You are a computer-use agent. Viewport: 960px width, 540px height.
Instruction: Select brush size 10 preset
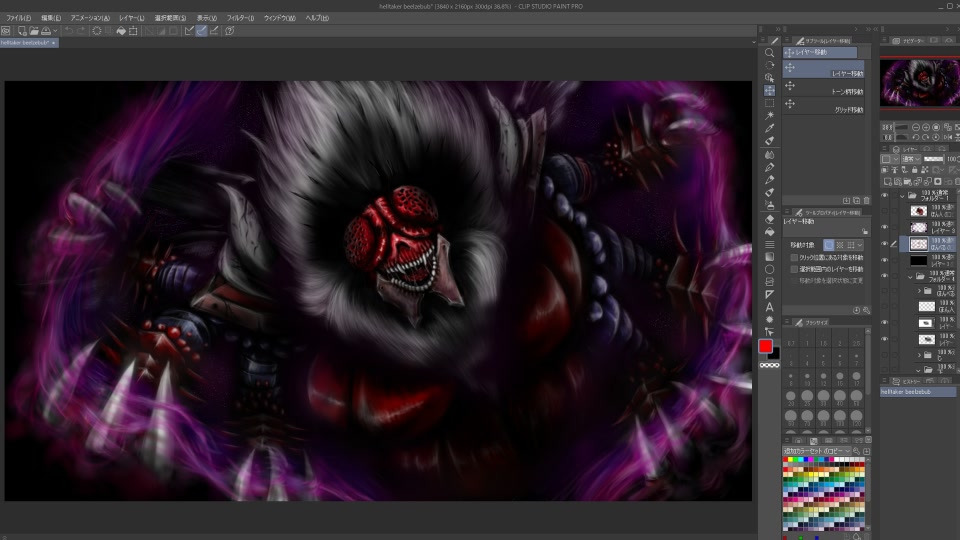pos(807,377)
